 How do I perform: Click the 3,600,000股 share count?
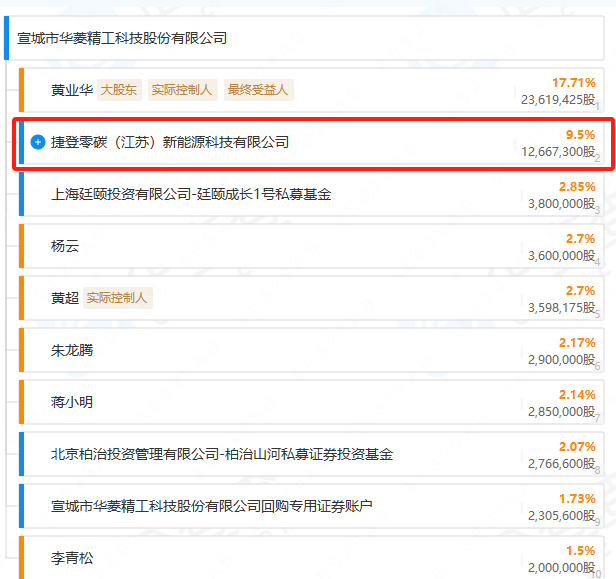pos(561,255)
